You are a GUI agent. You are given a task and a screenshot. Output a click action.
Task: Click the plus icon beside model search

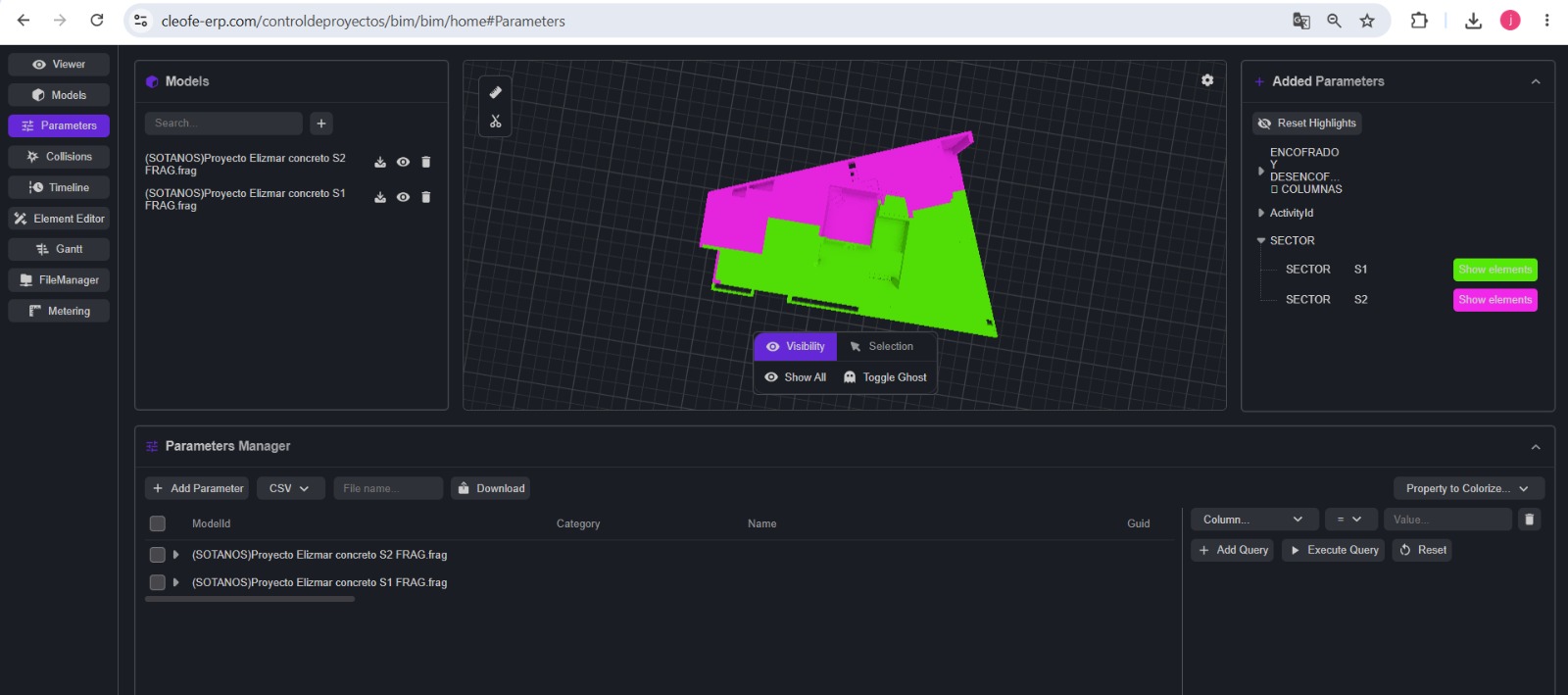(321, 124)
